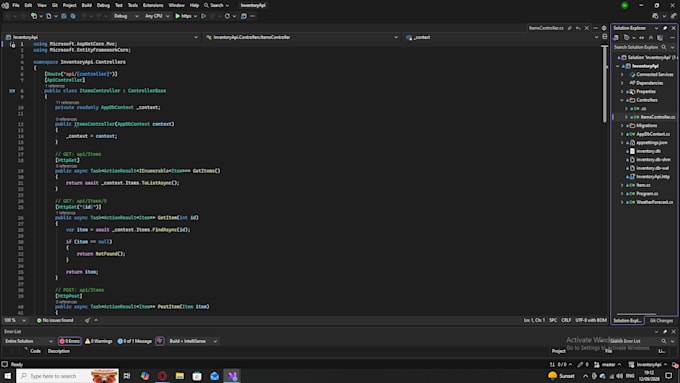The height and width of the screenshot is (383, 680).
Task: Click the code cleanup broom icon
Action: 87,321
